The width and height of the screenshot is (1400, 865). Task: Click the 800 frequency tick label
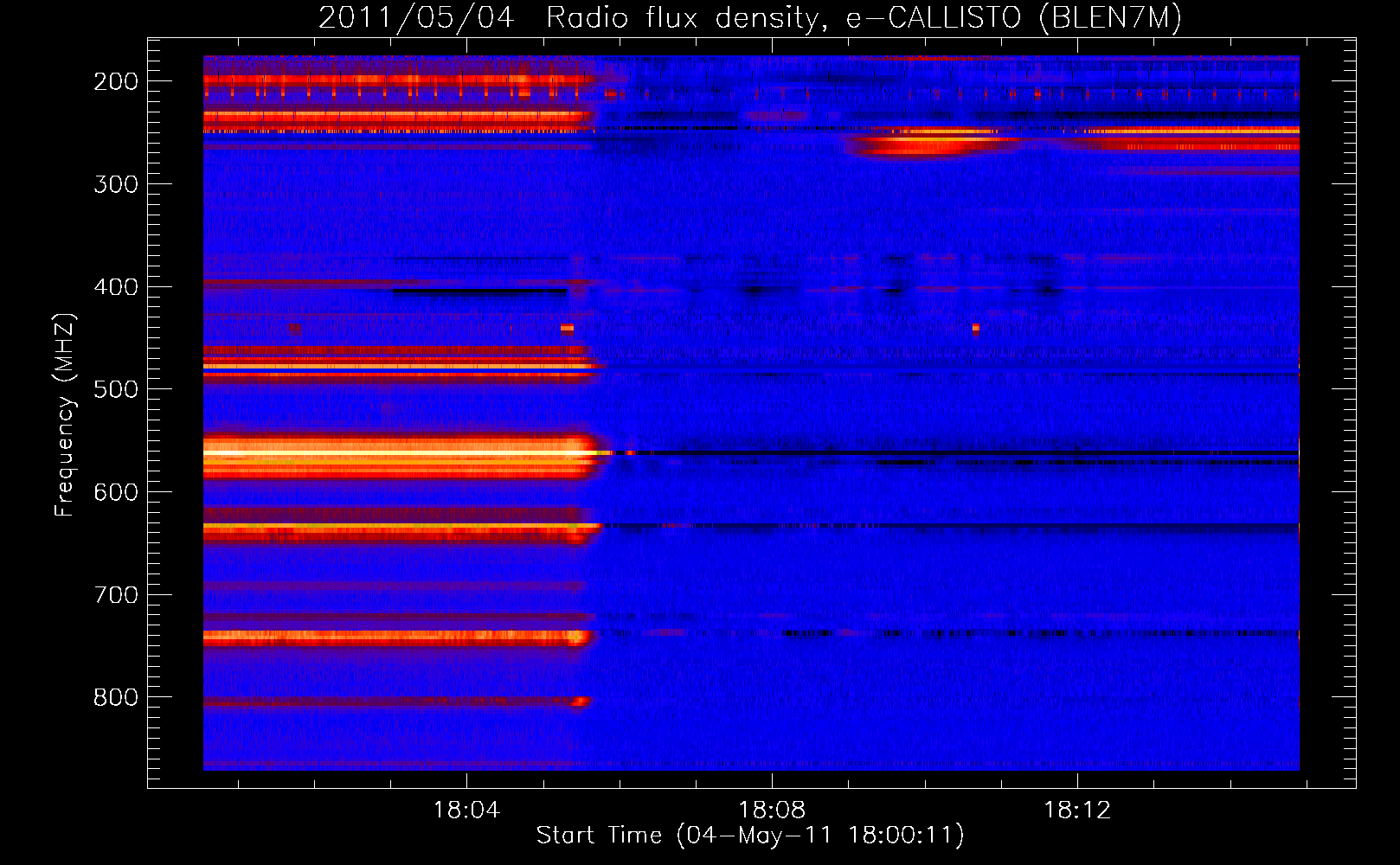click(x=116, y=697)
